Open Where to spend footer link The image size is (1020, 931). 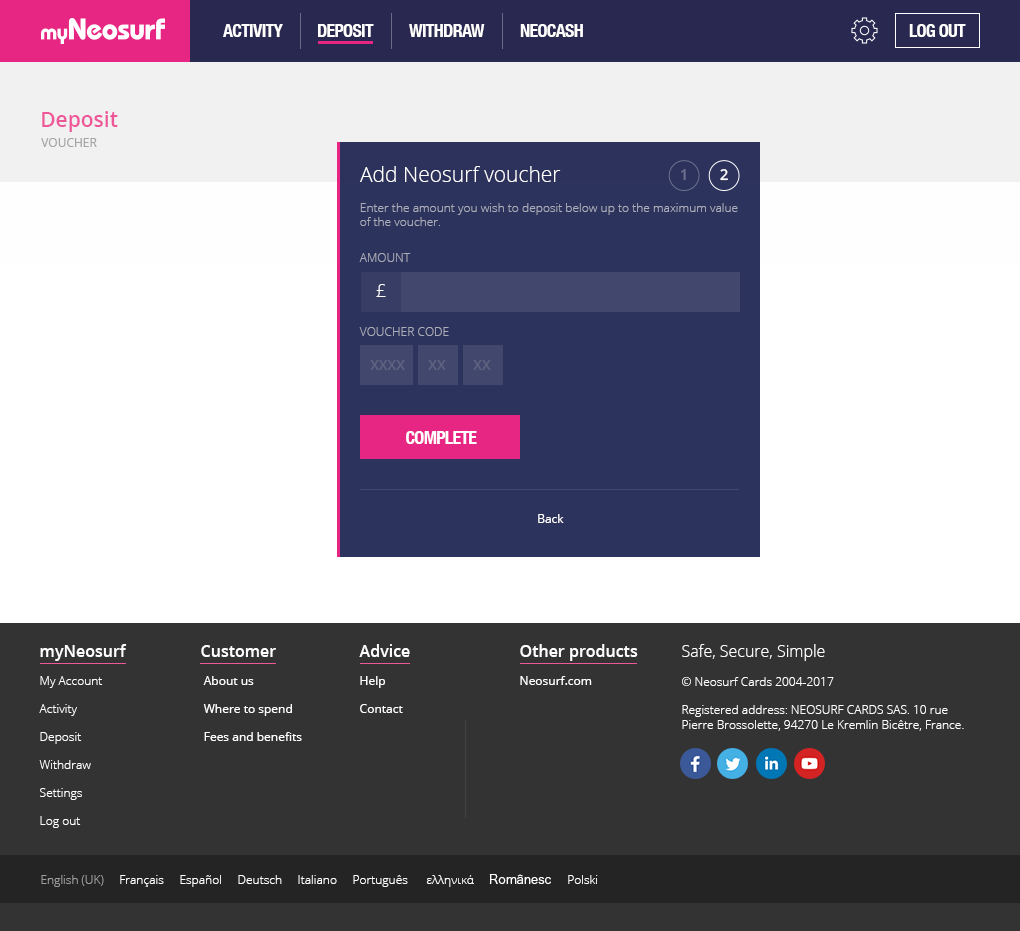click(x=248, y=708)
